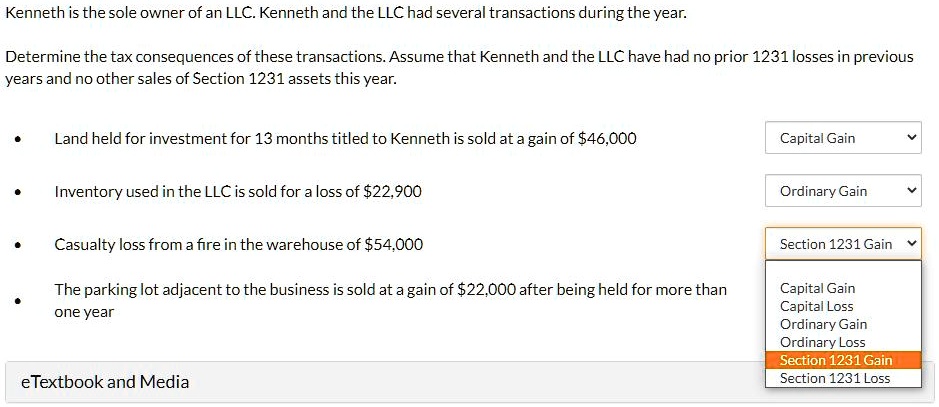Click the chevron arrow on the inventory loss dropdown
Viewport: 939px width, 407px height.
click(x=911, y=191)
